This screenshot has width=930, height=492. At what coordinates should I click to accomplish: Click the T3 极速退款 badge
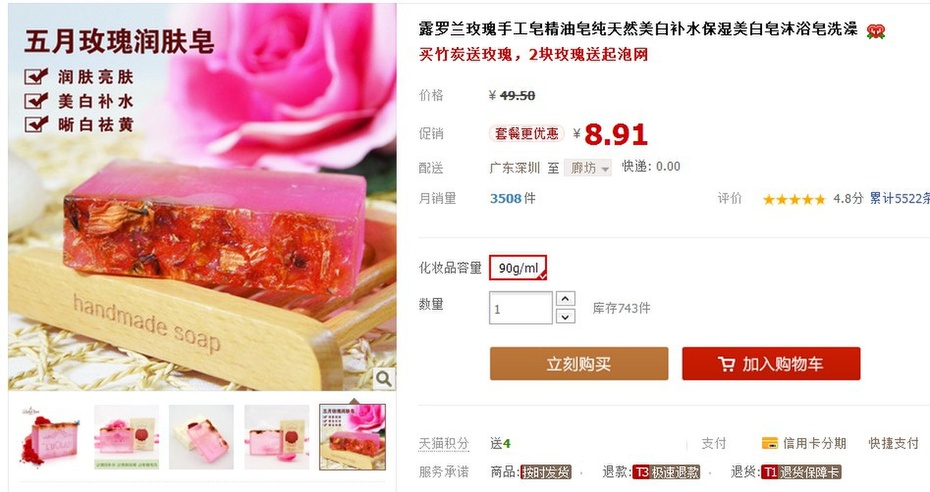click(666, 472)
